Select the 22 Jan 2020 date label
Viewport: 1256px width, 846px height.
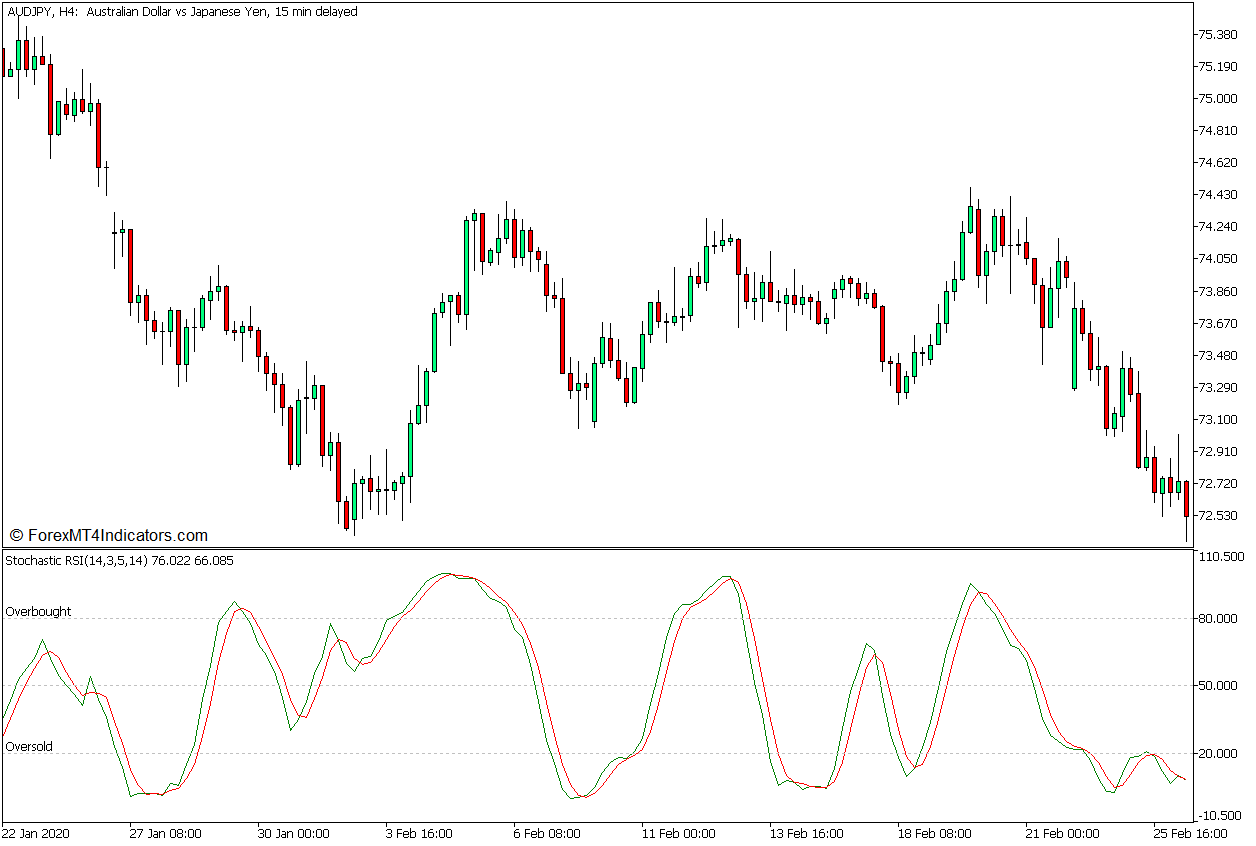pos(37,831)
